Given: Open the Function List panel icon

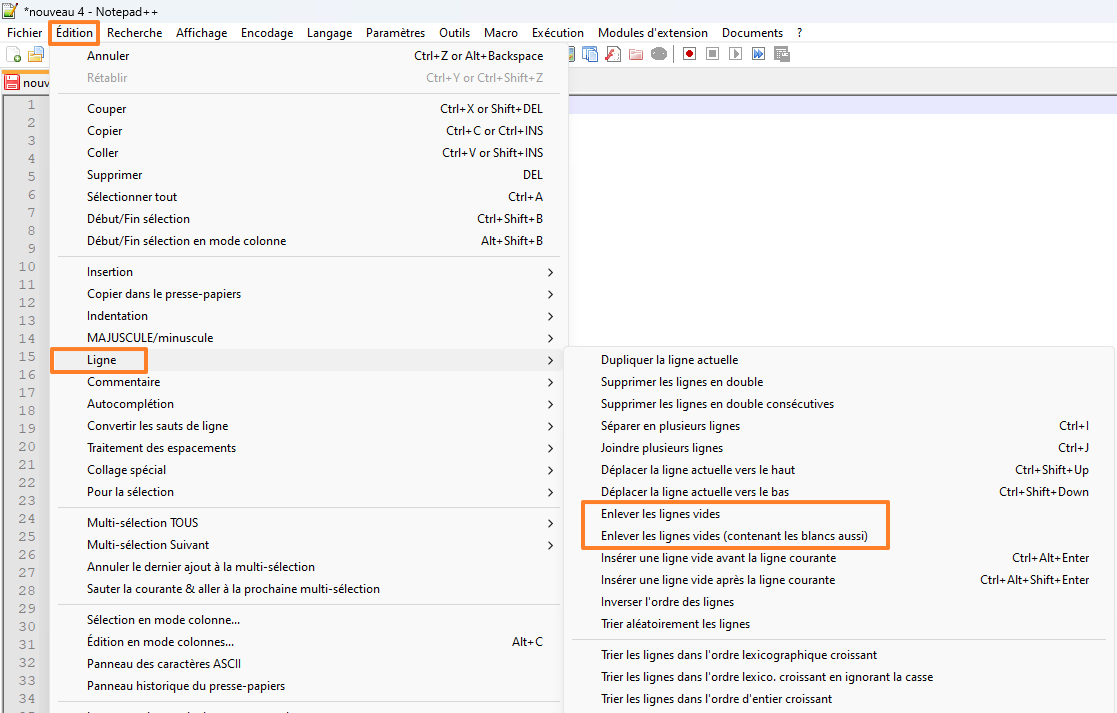Looking at the screenshot, I should point(613,54).
